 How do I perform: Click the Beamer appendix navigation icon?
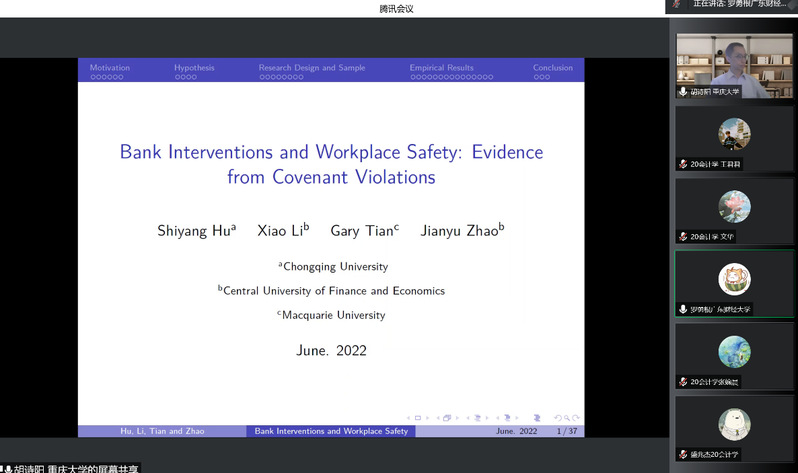537,418
